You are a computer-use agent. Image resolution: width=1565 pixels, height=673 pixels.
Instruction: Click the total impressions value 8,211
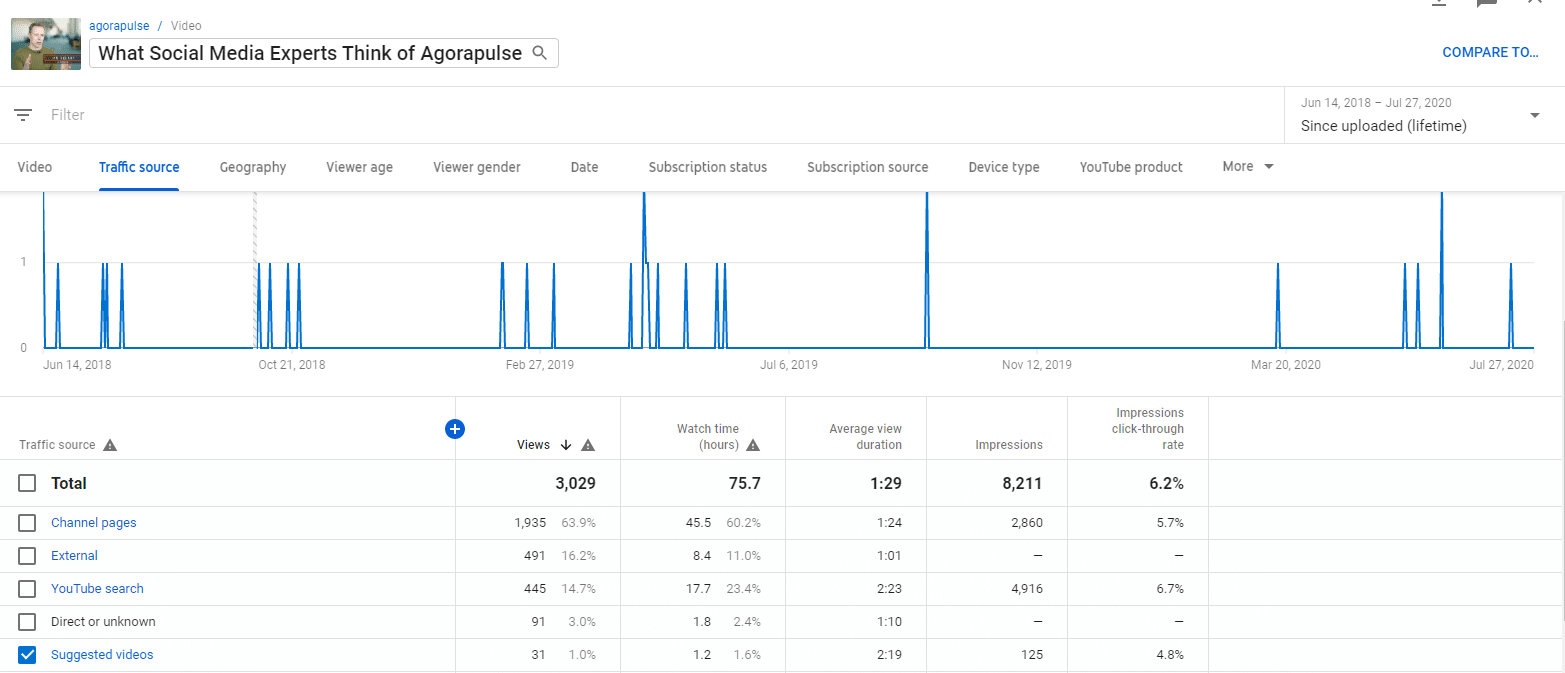click(1022, 483)
